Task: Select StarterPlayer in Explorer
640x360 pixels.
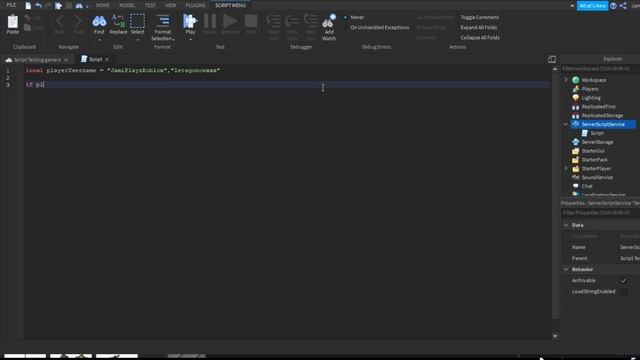Action: pos(596,169)
